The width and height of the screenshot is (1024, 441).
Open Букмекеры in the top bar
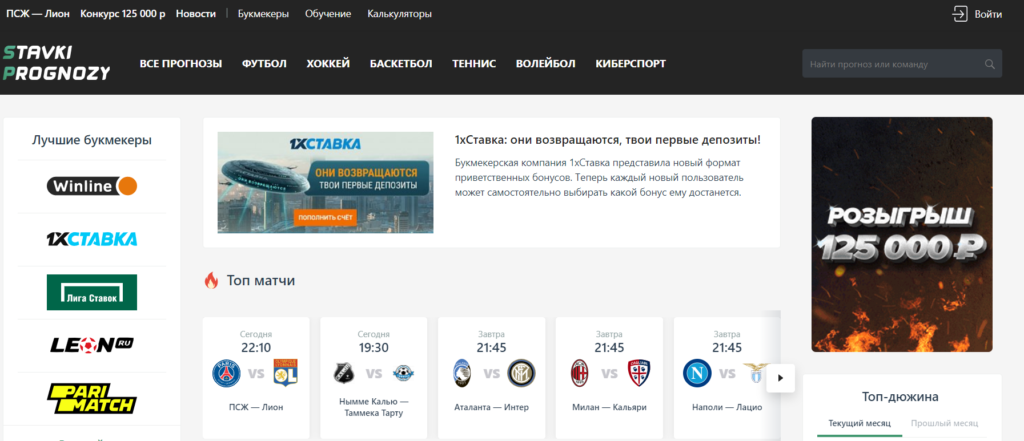[263, 14]
